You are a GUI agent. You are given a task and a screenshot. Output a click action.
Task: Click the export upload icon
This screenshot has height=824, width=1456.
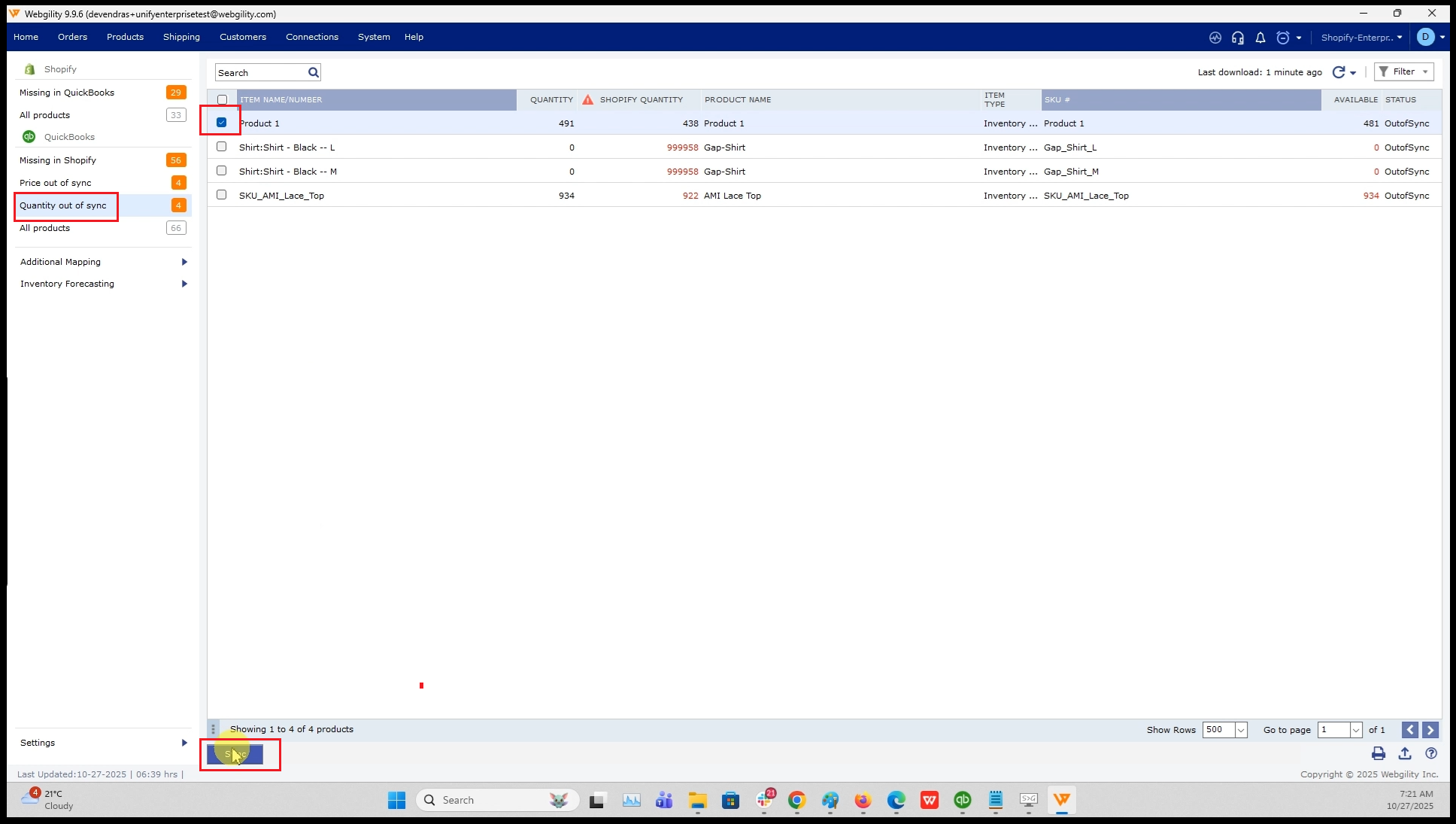coord(1405,753)
